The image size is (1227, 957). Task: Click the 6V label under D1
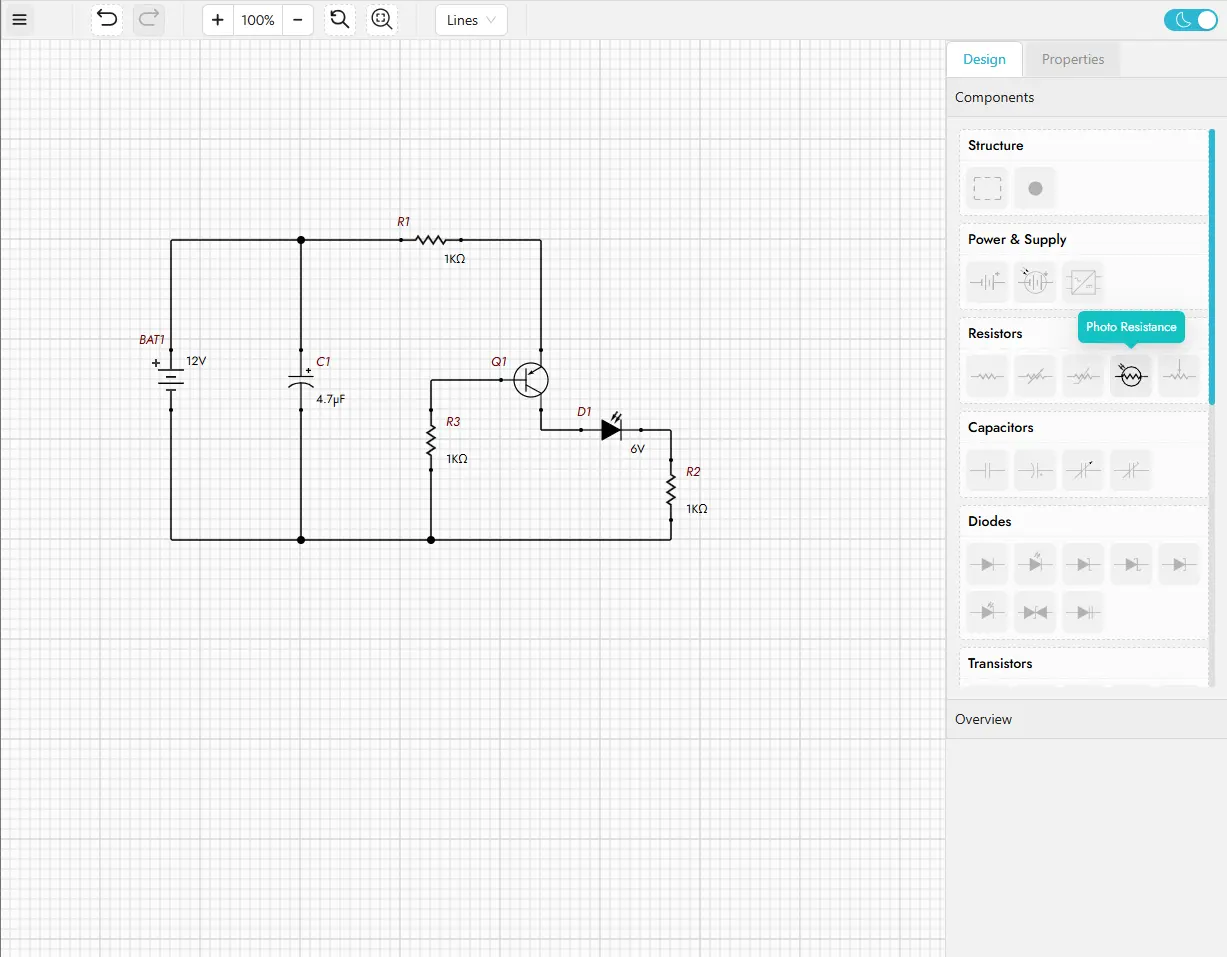(x=638, y=449)
